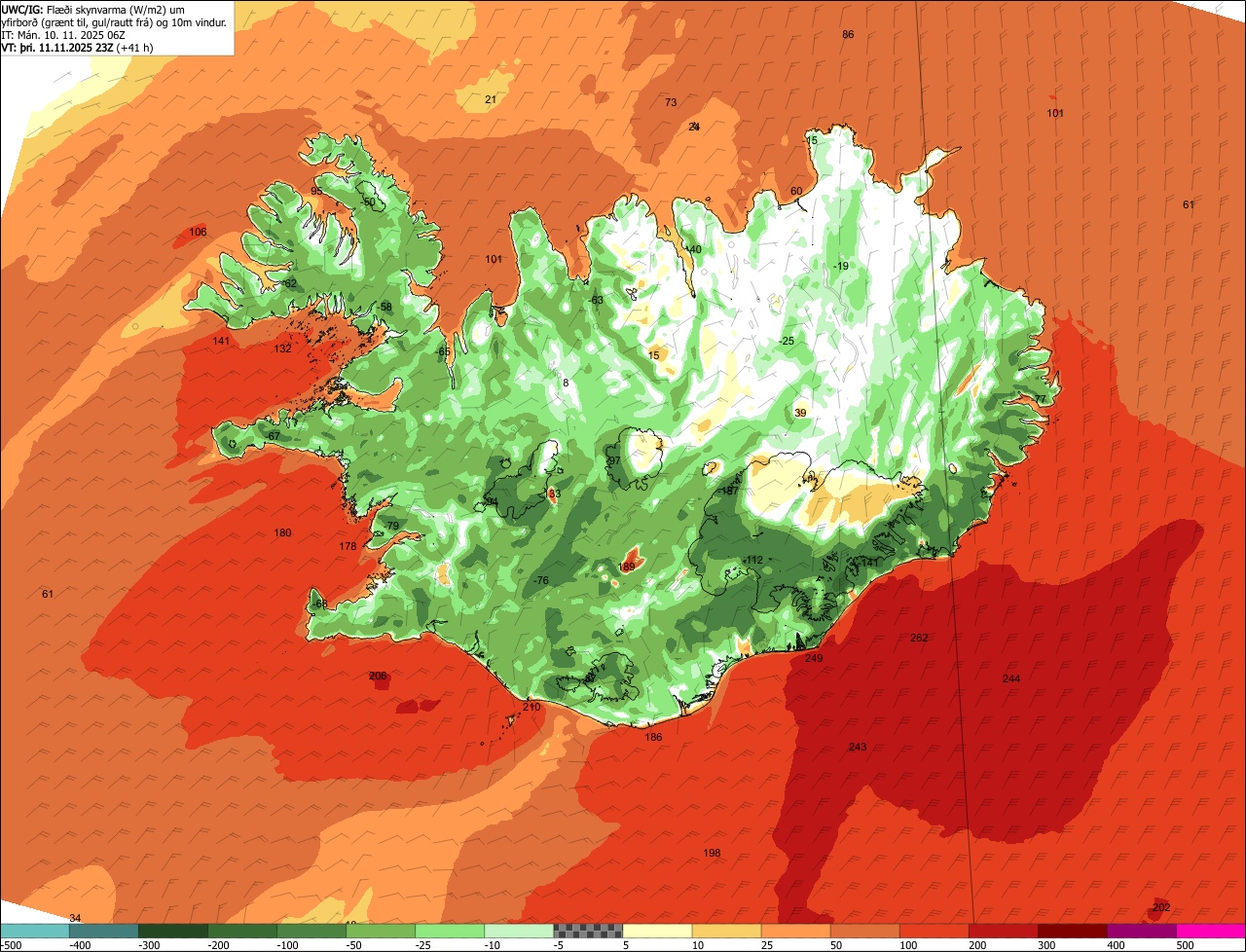Image resolution: width=1246 pixels, height=952 pixels.
Task: Click the 206 value southwest of Iceland
Action: click(379, 677)
